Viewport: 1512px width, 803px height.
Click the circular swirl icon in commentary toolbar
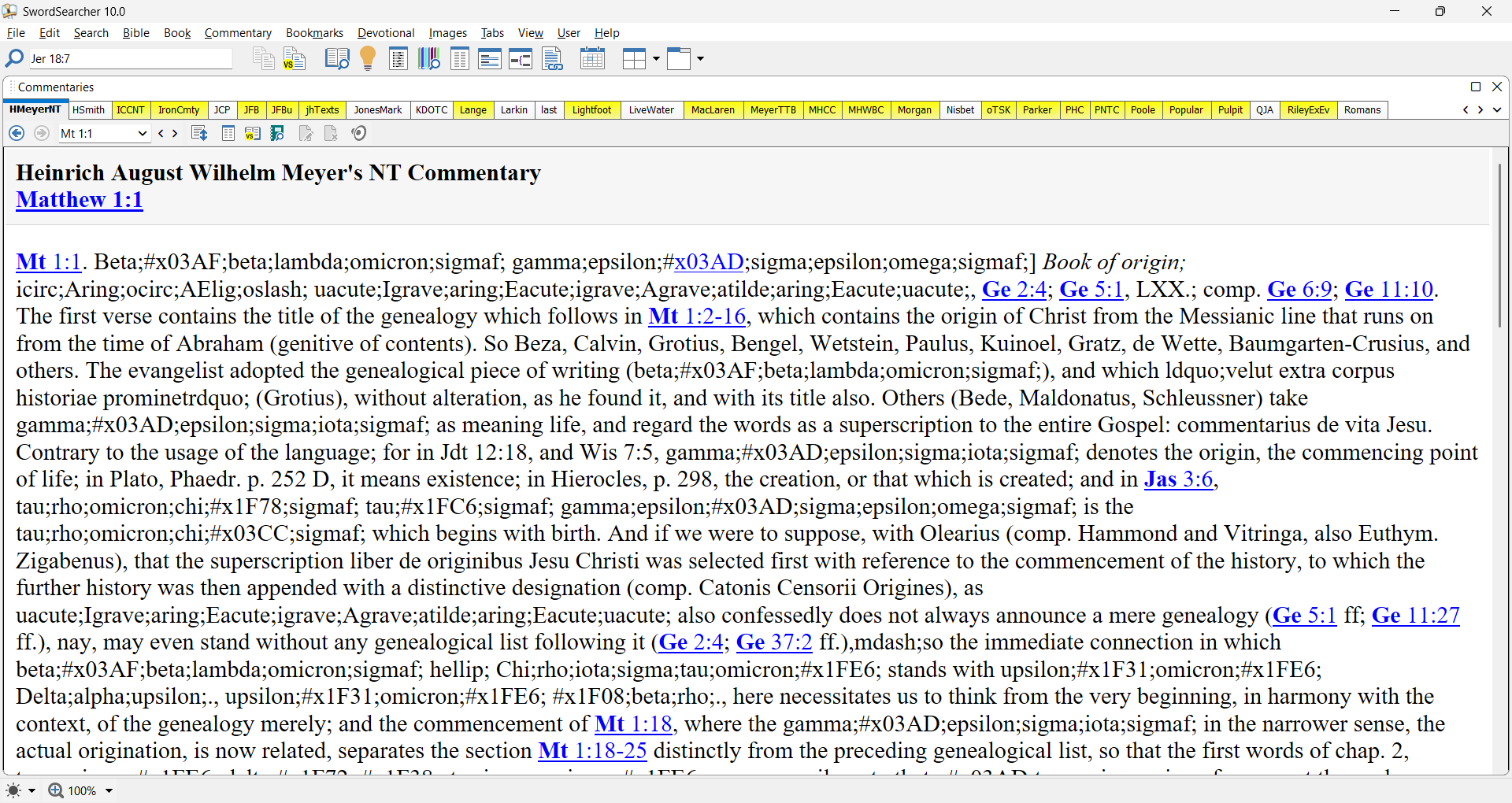(359, 133)
